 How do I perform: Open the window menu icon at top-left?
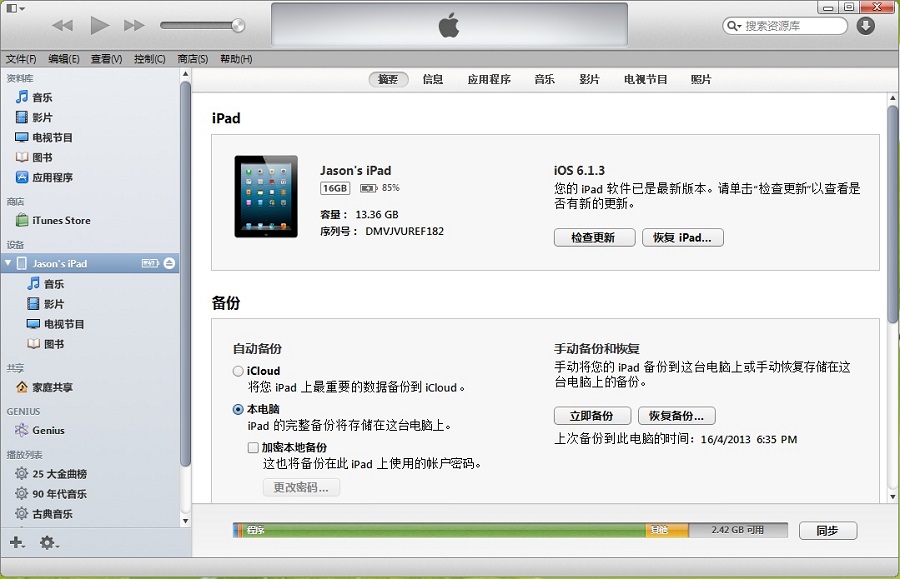15,8
